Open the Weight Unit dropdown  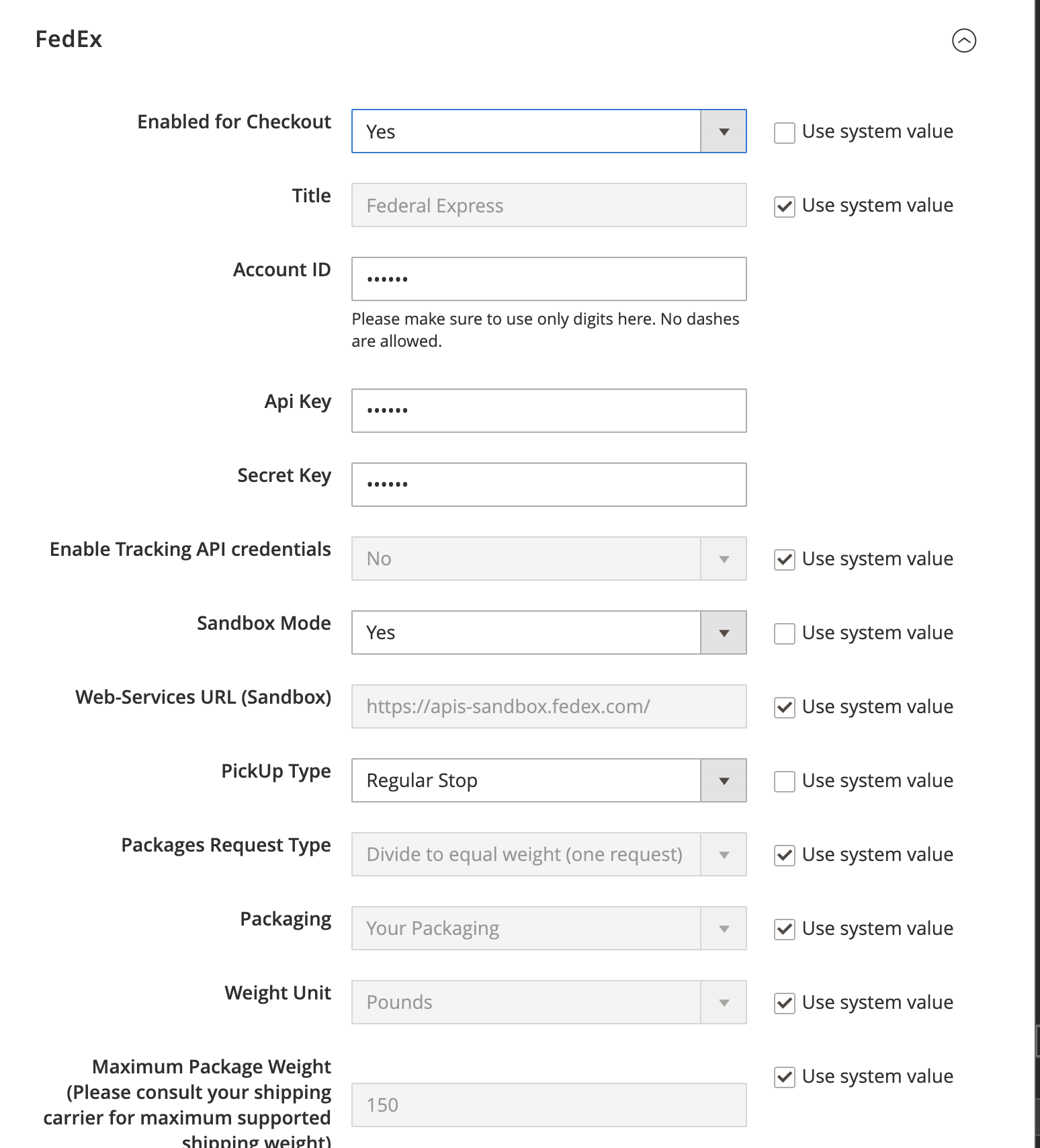tap(549, 1002)
